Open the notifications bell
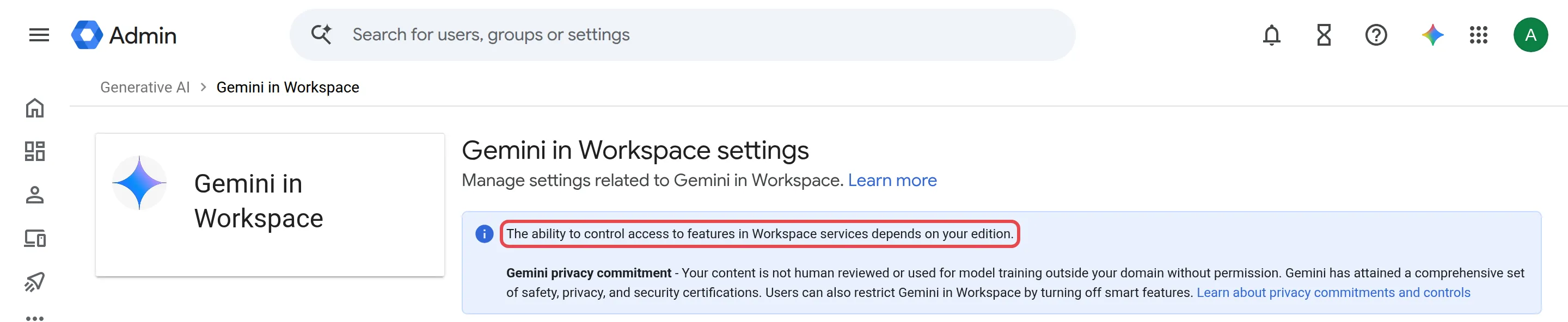Screen dimensions: 1568x322 1272,35
